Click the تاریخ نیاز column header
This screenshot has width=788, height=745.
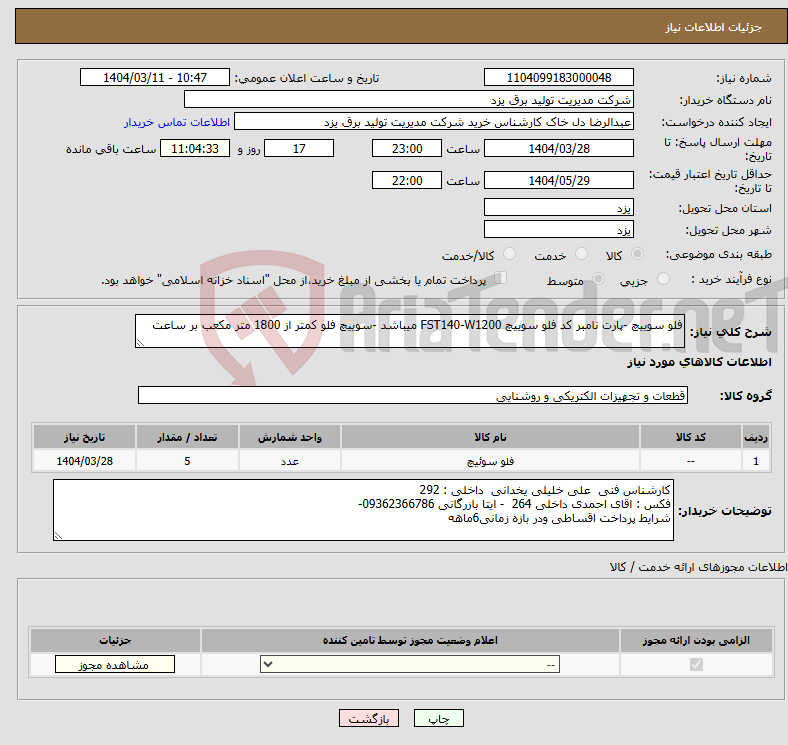84,437
